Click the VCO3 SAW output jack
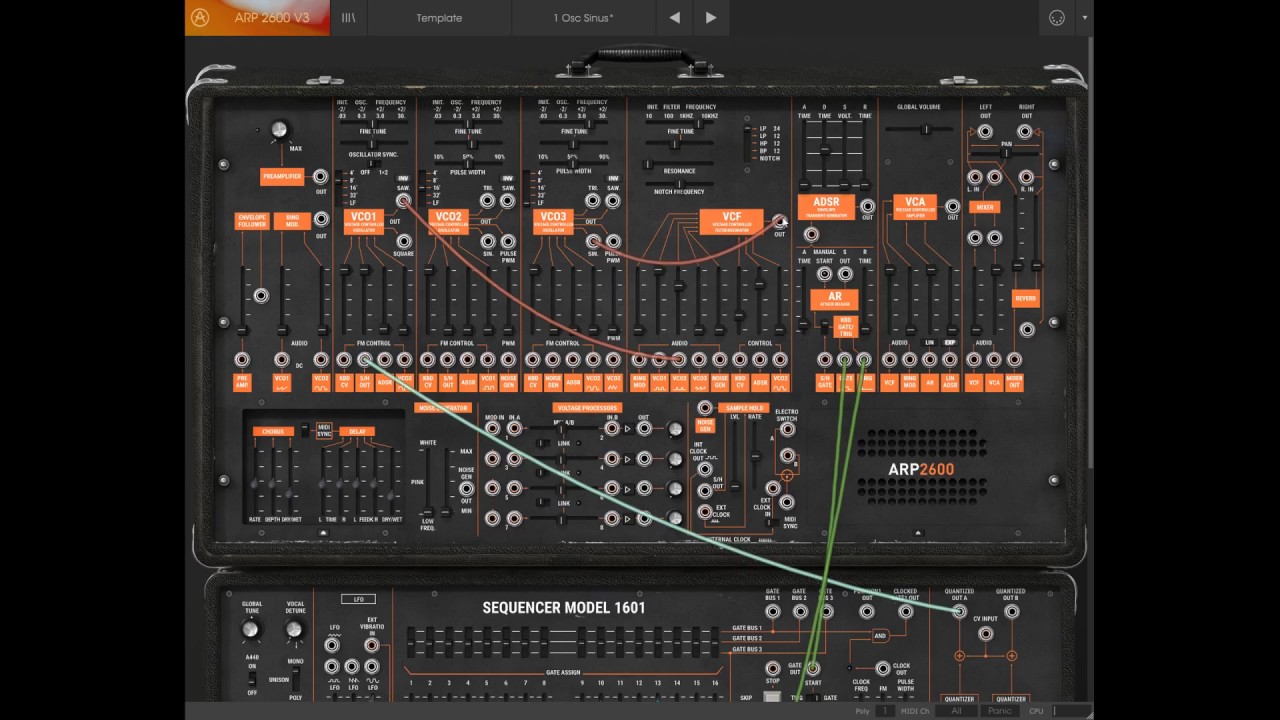 [x=613, y=201]
